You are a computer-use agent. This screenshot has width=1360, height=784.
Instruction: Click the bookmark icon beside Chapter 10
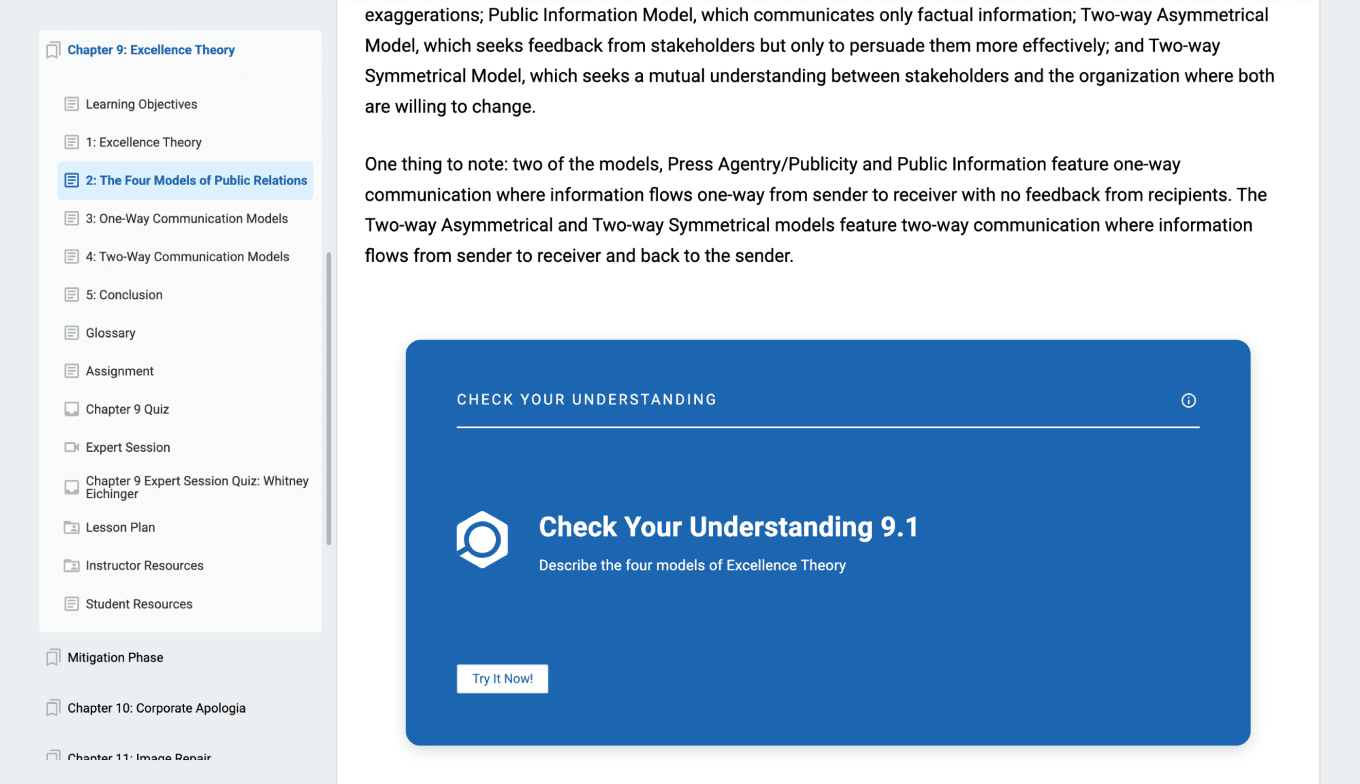pyautogui.click(x=53, y=708)
